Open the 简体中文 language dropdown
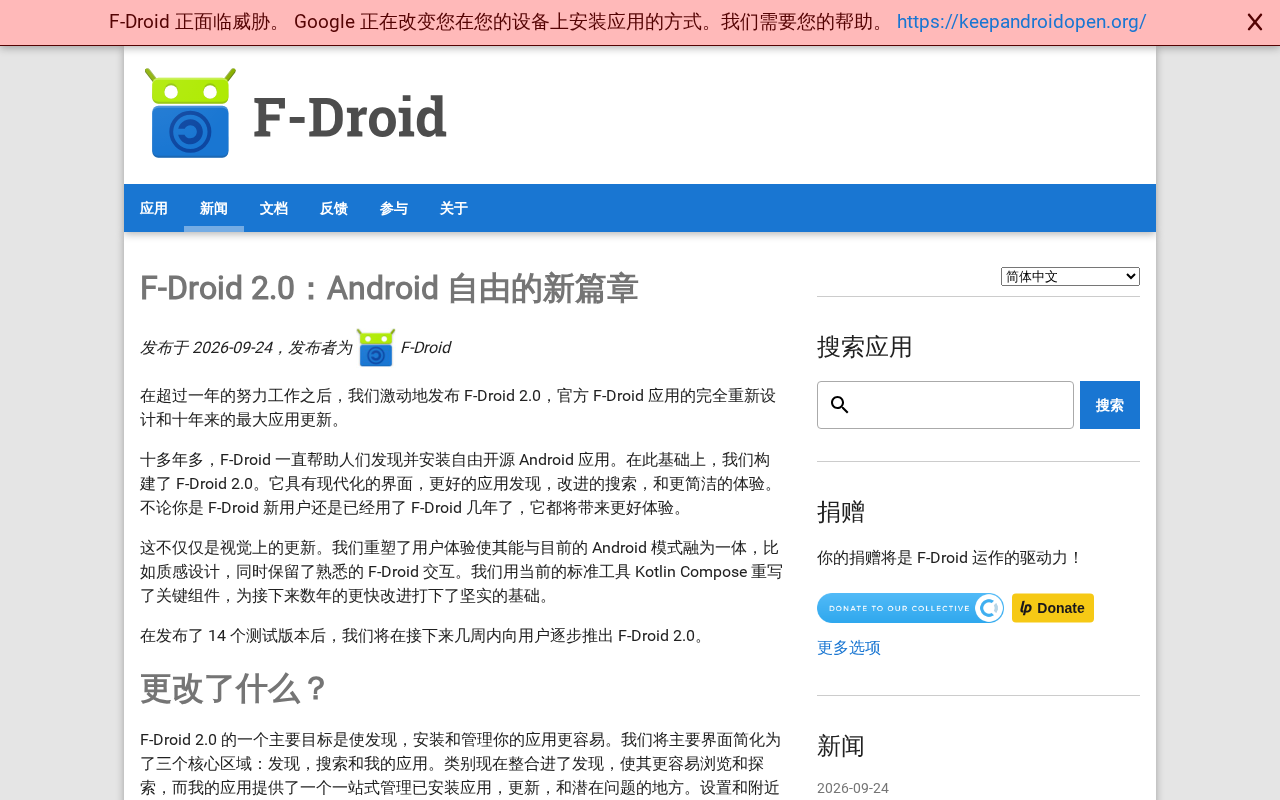 pyautogui.click(x=1070, y=277)
